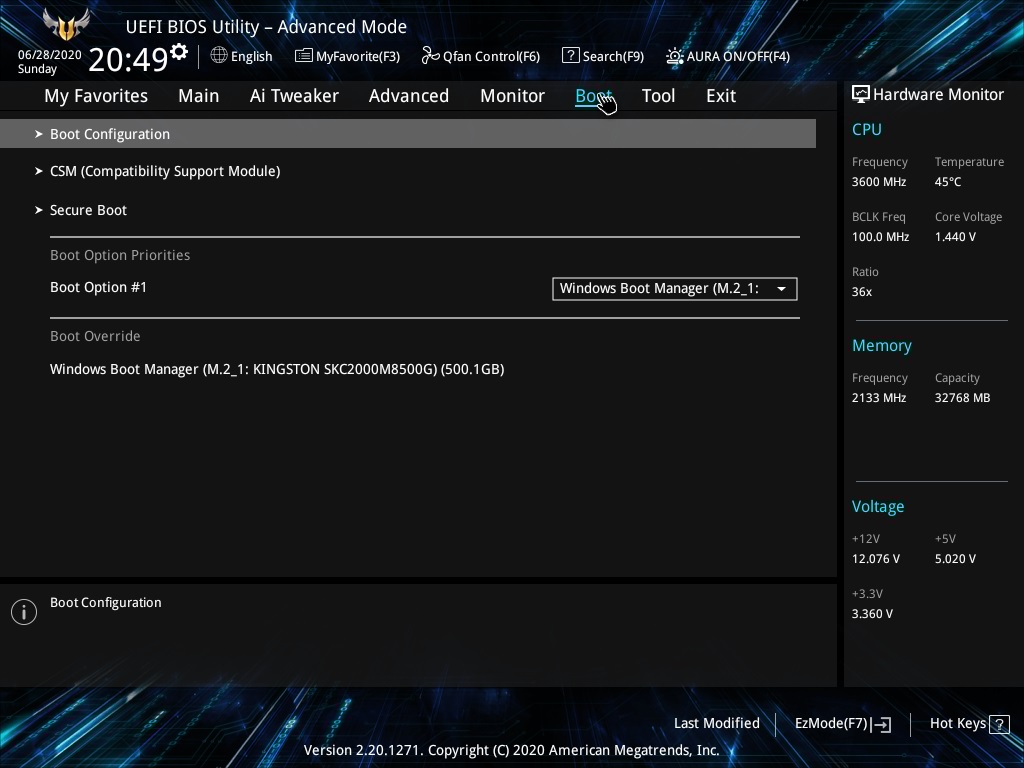Click the globe language icon
This screenshot has height=768, width=1024.
pos(219,55)
